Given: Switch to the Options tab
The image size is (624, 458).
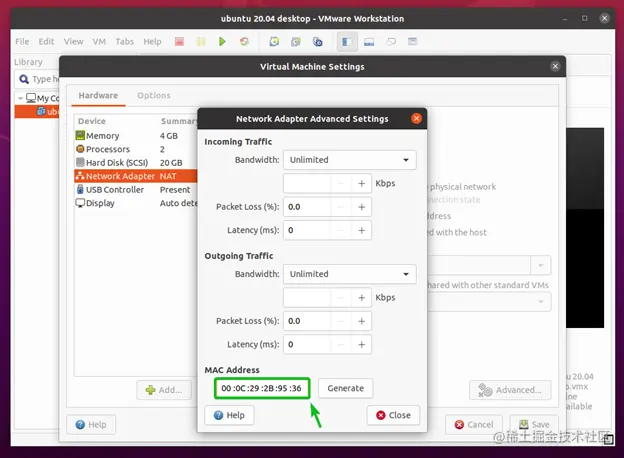Looking at the screenshot, I should pos(154,95).
